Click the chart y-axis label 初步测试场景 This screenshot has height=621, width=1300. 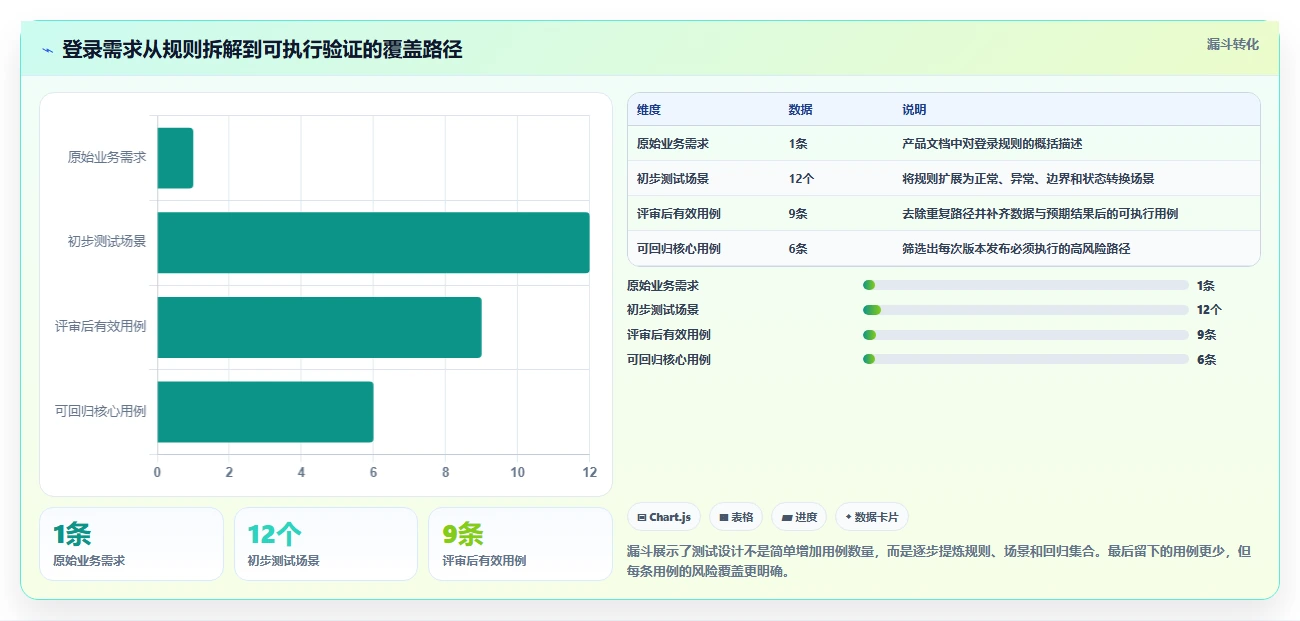tap(107, 242)
